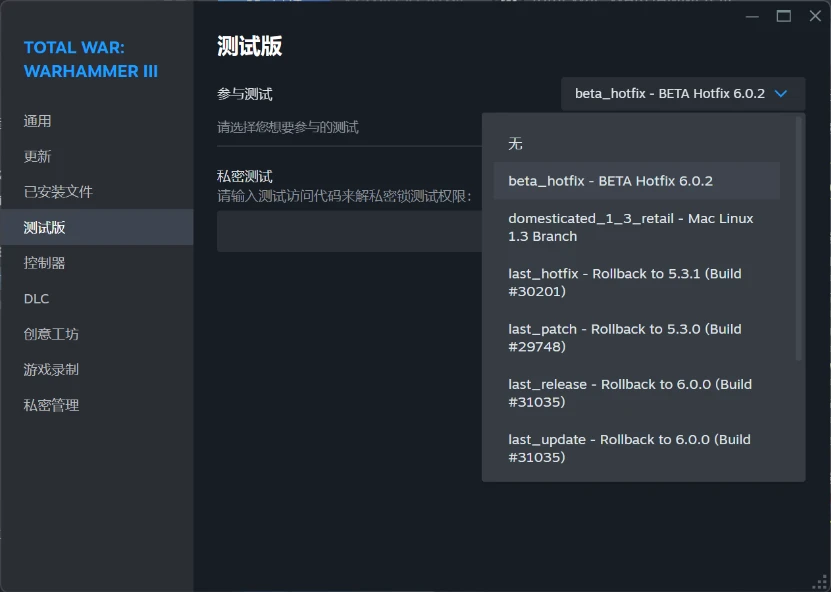Select the 测试版 sidebar section
Screen dimensions: 831x592
[x=96, y=227]
